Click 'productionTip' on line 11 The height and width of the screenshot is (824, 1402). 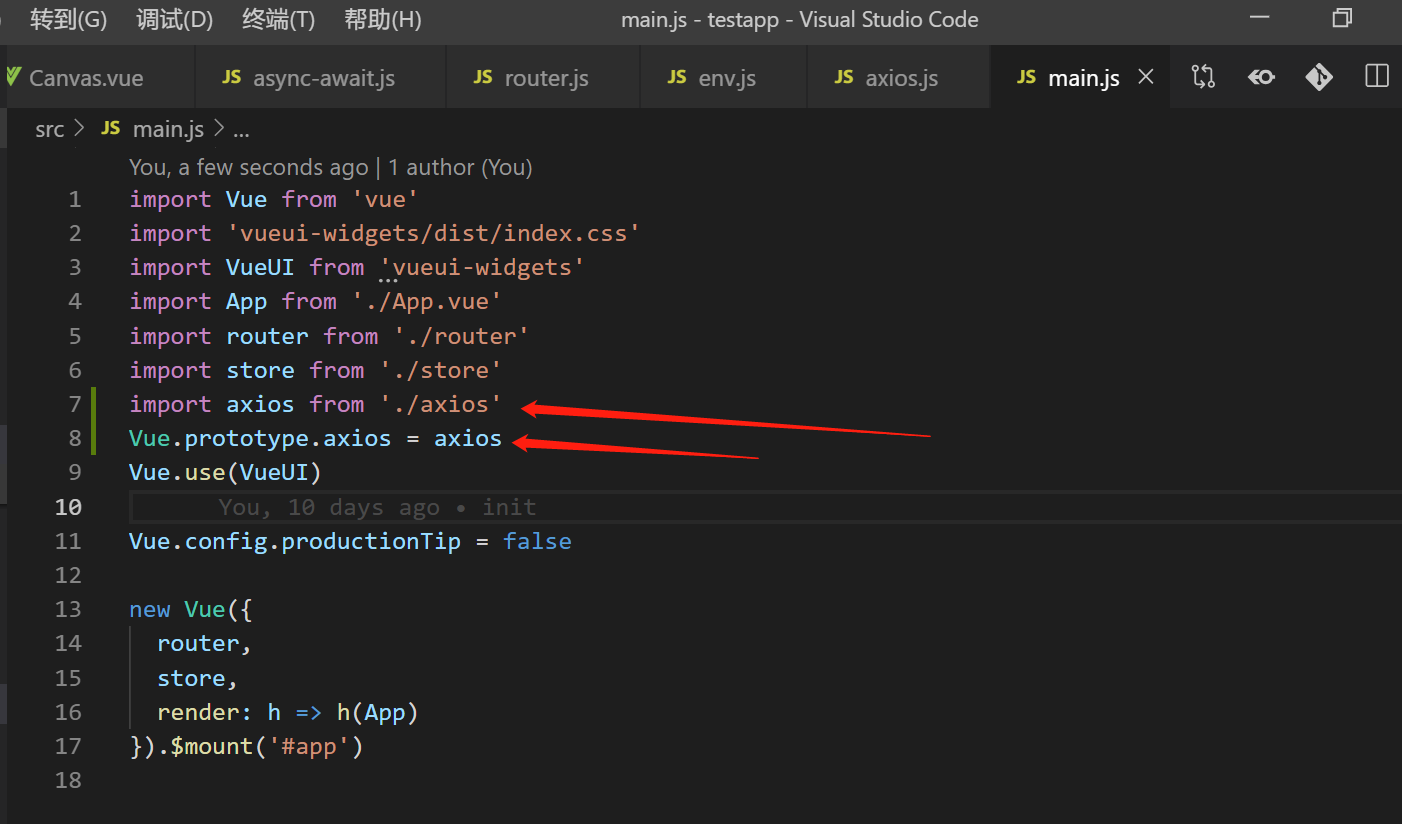pos(371,541)
